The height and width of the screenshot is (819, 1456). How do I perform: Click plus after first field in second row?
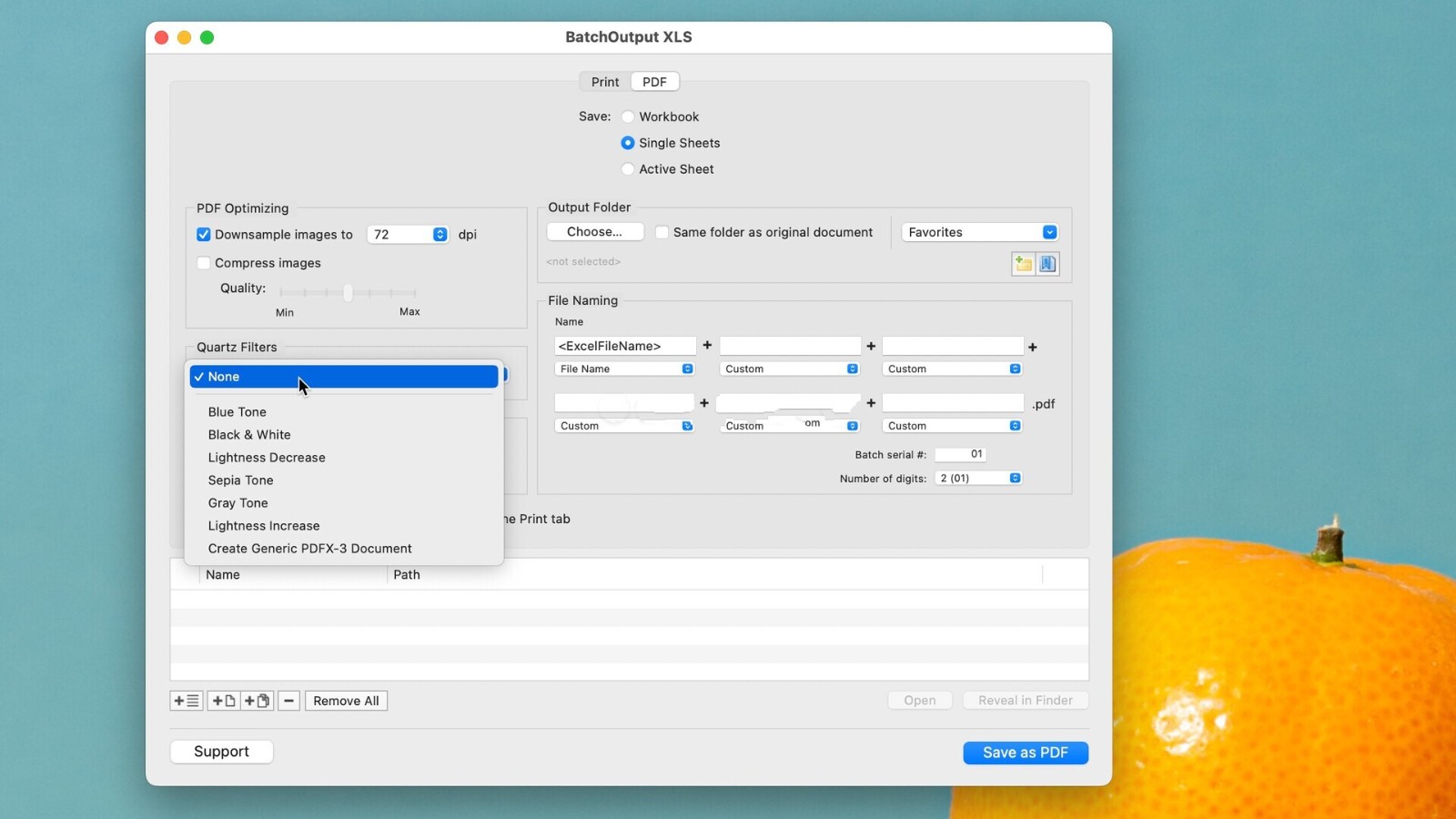pos(703,402)
